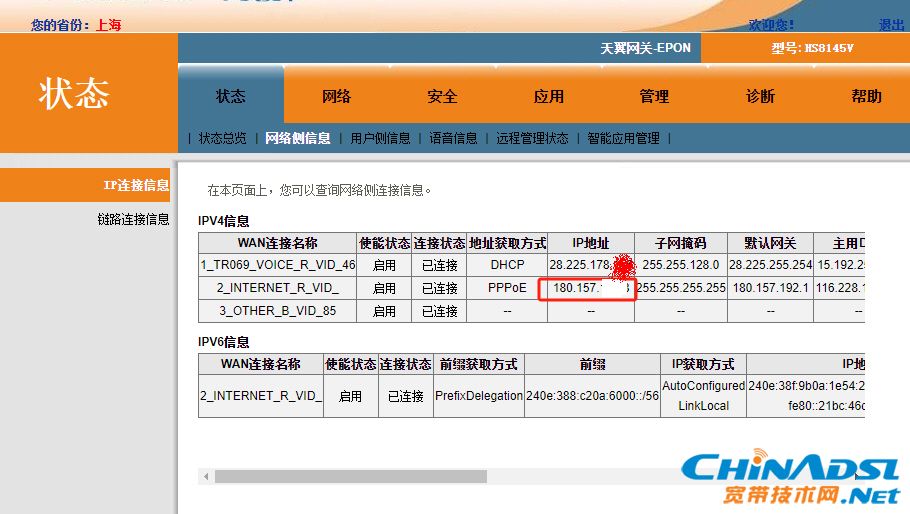910x514 pixels.
Task: Open the 诊断 tab
Action: point(760,97)
